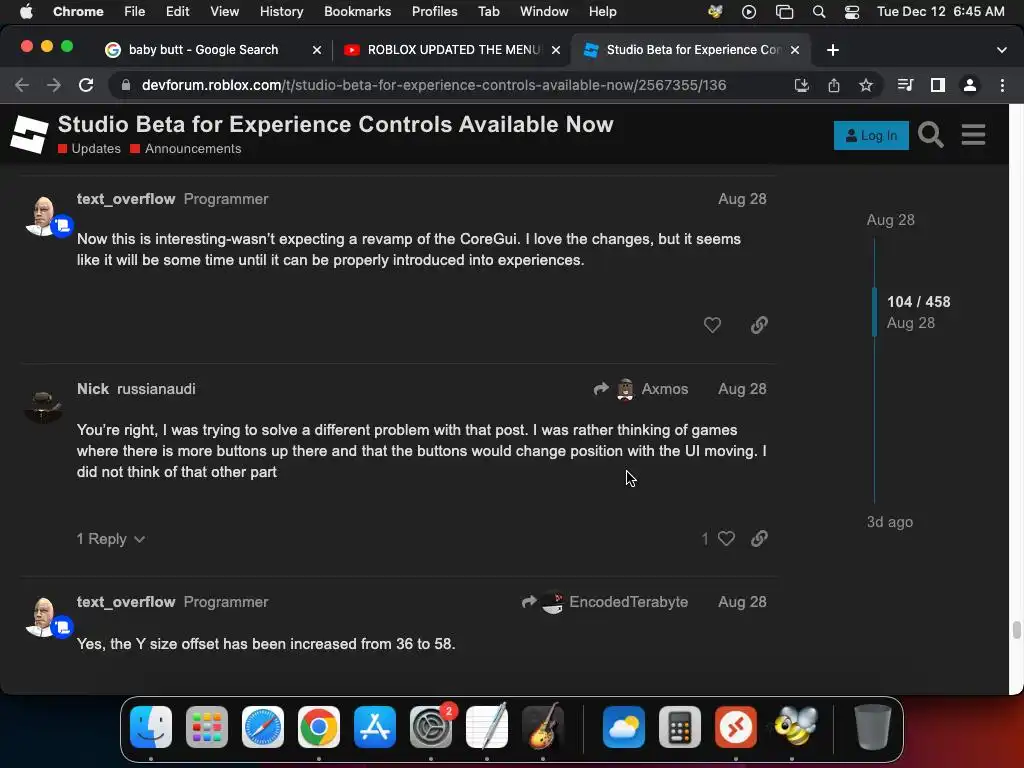Open the forum hamburger menu
The width and height of the screenshot is (1024, 768).
[973, 135]
